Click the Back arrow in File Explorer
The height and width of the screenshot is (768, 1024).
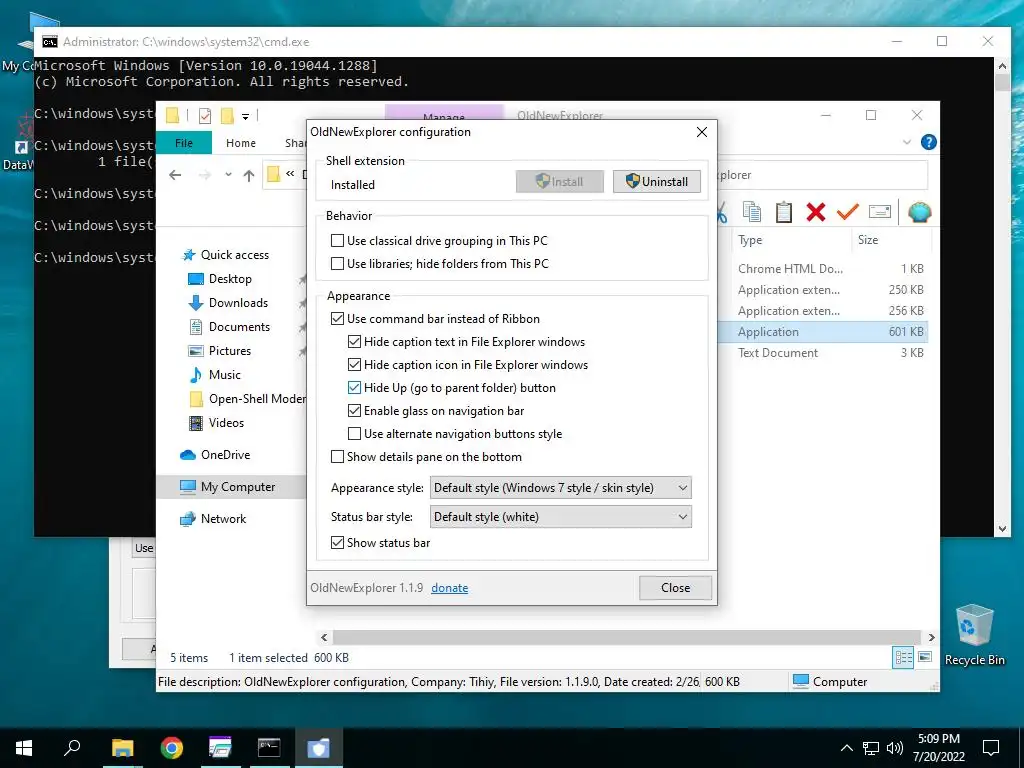175,175
